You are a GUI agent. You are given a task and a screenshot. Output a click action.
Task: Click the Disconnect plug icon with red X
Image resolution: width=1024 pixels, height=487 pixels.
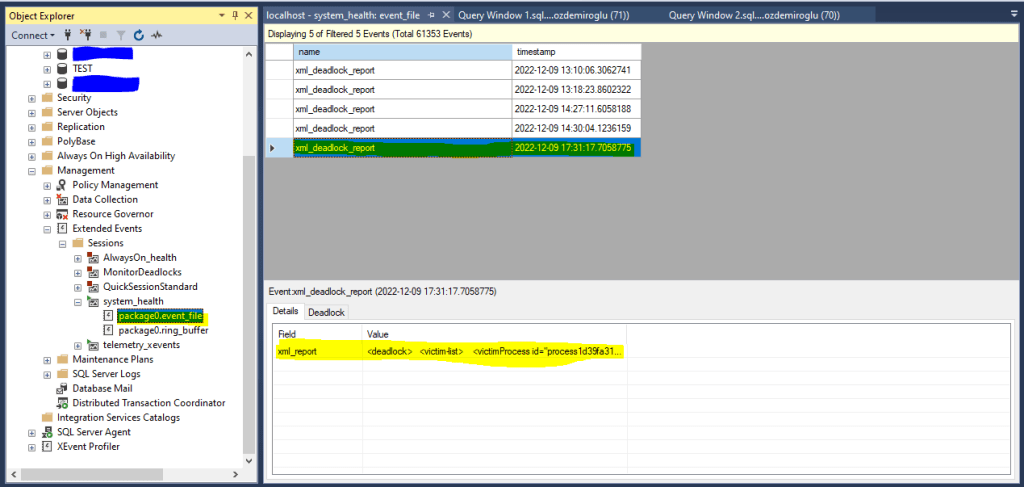point(85,35)
